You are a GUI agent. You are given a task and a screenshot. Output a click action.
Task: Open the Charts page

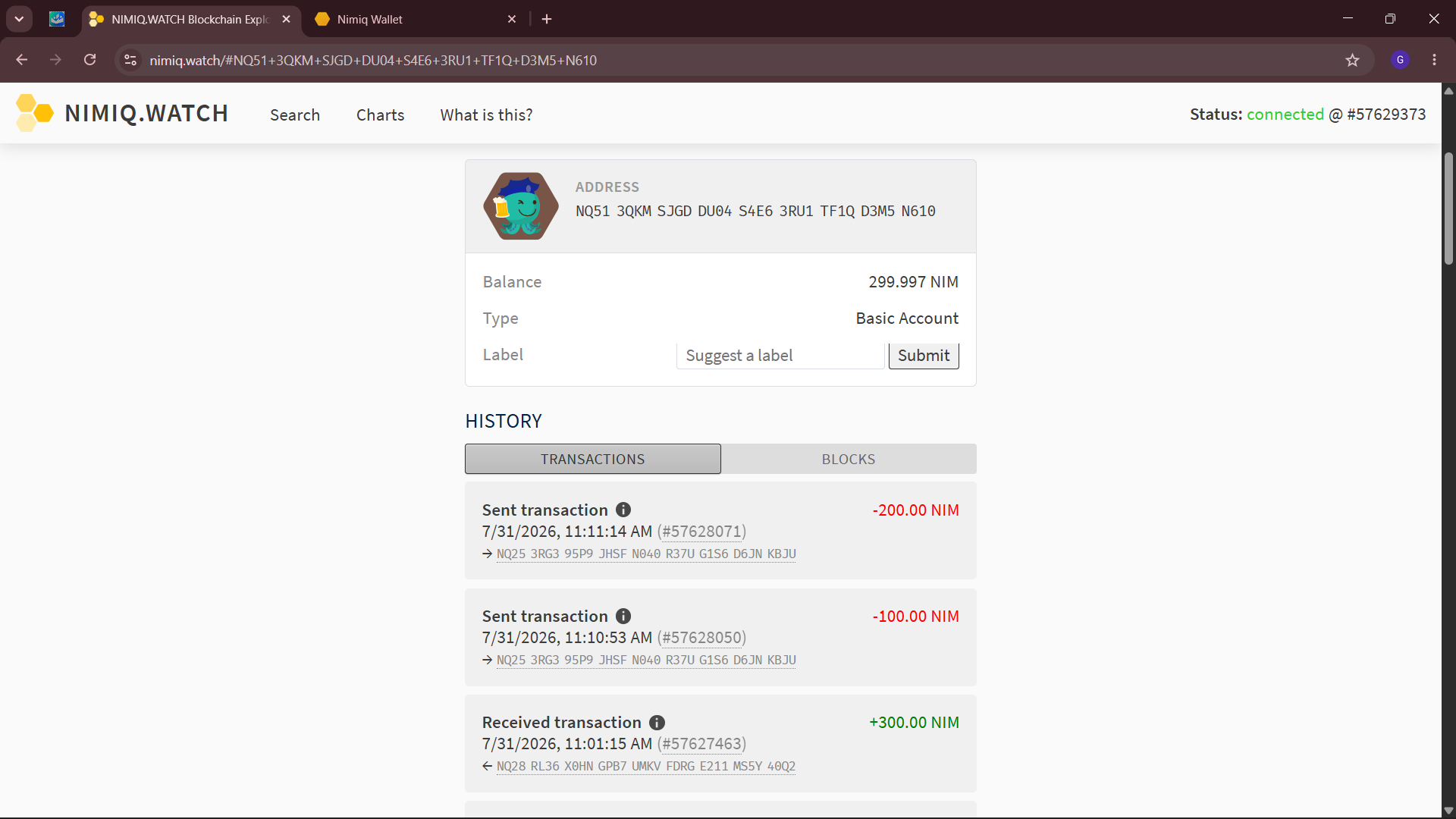(x=380, y=115)
